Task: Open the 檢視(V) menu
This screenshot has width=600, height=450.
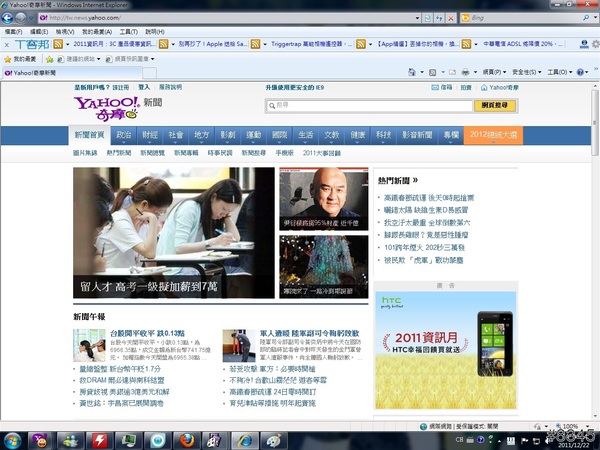Action: point(64,32)
